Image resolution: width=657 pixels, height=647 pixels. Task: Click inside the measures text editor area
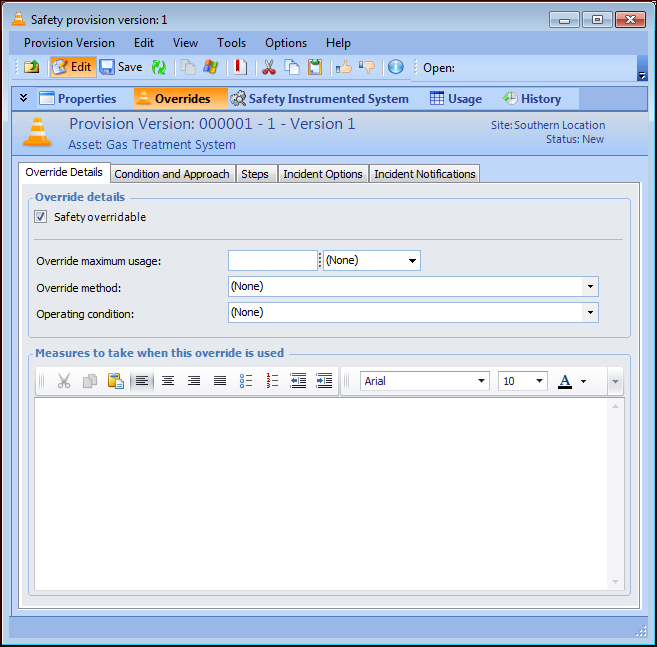tap(321, 494)
